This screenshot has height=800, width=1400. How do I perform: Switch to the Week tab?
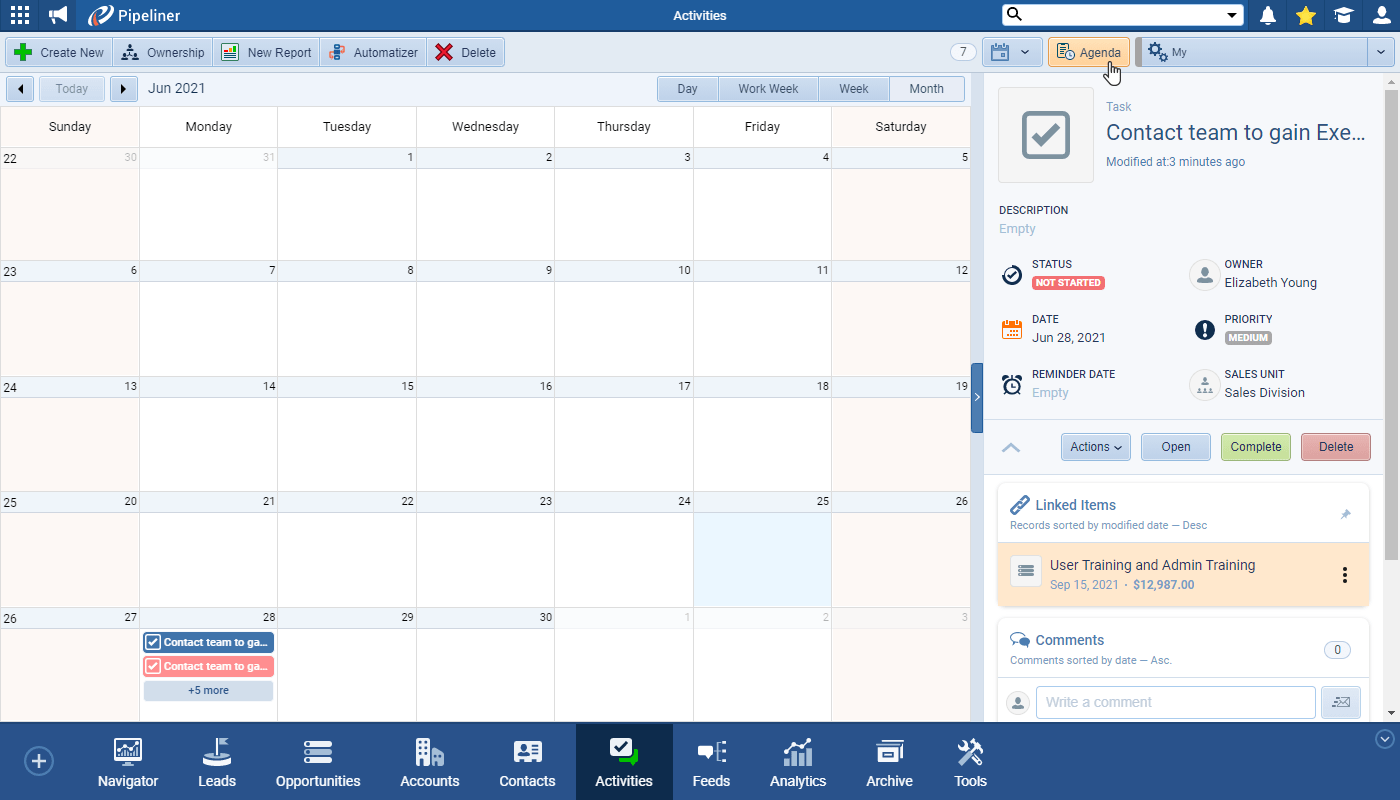point(854,88)
